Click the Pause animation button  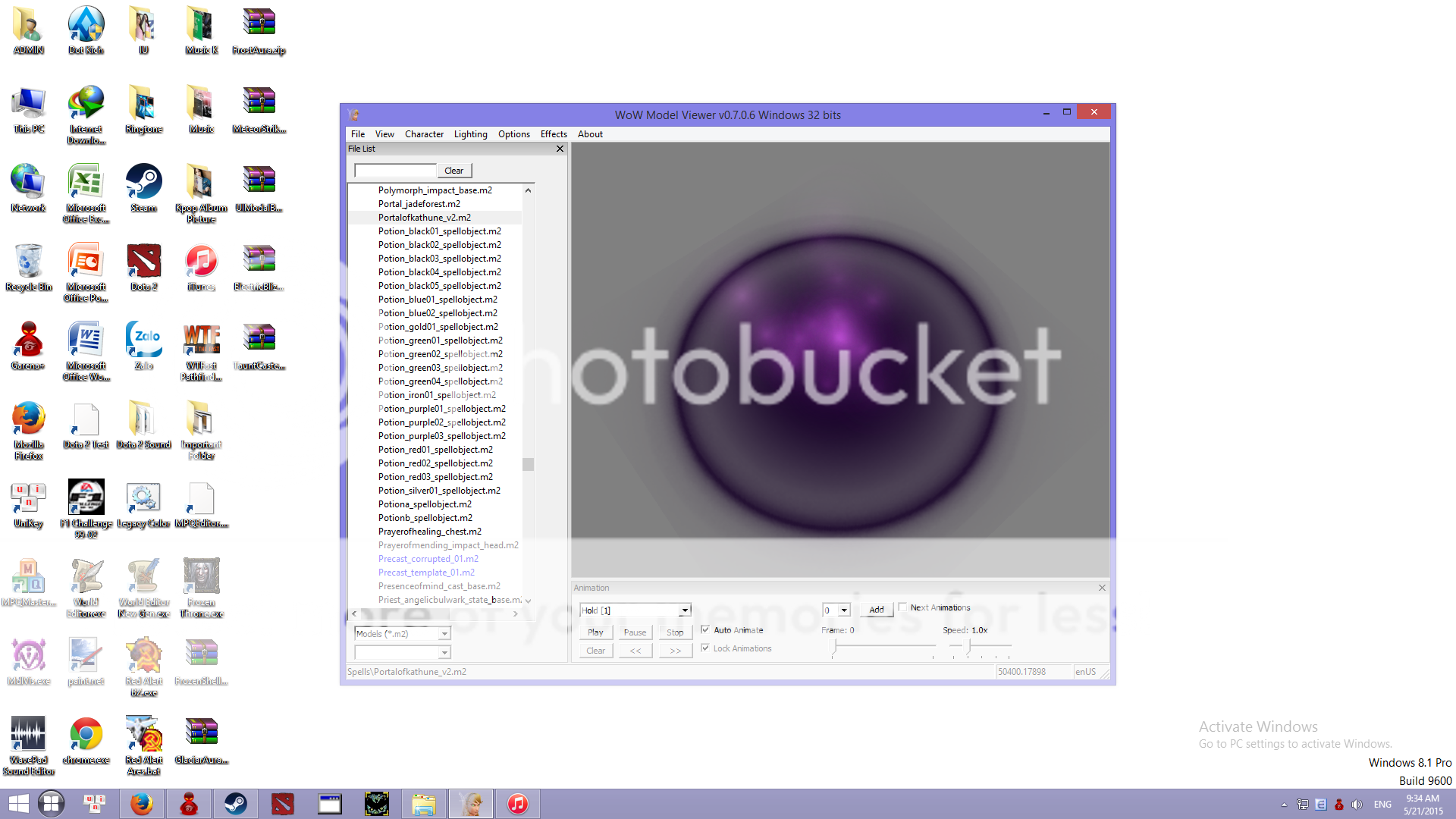[x=635, y=632]
